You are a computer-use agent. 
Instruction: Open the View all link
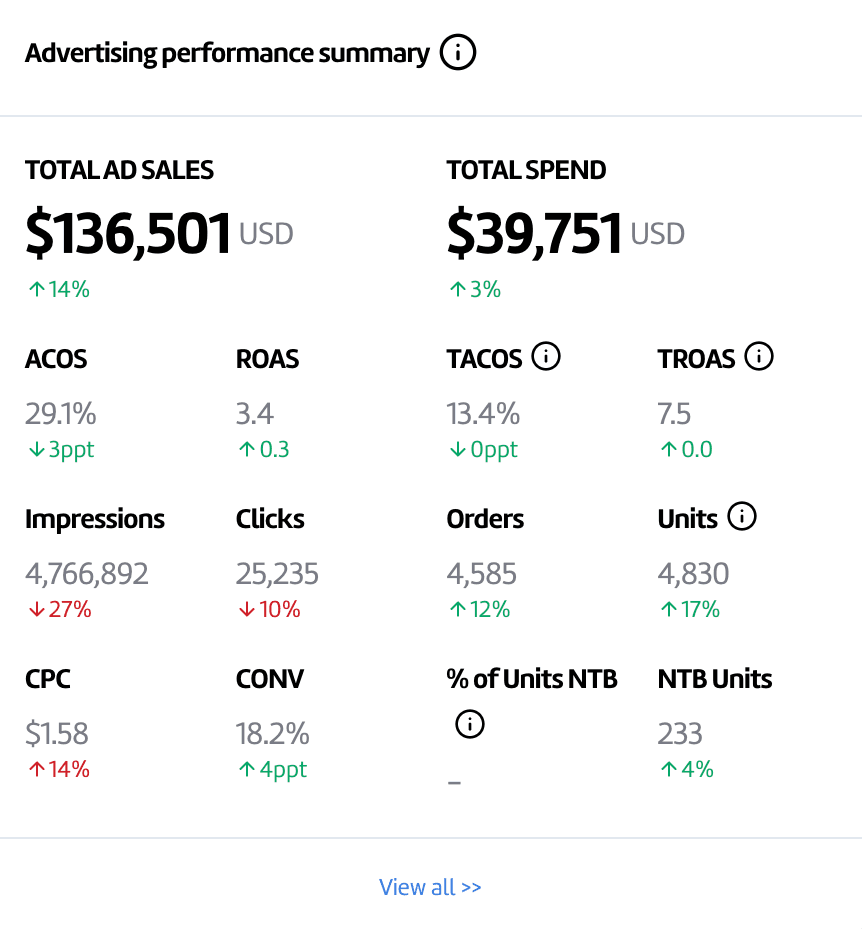(x=430, y=887)
